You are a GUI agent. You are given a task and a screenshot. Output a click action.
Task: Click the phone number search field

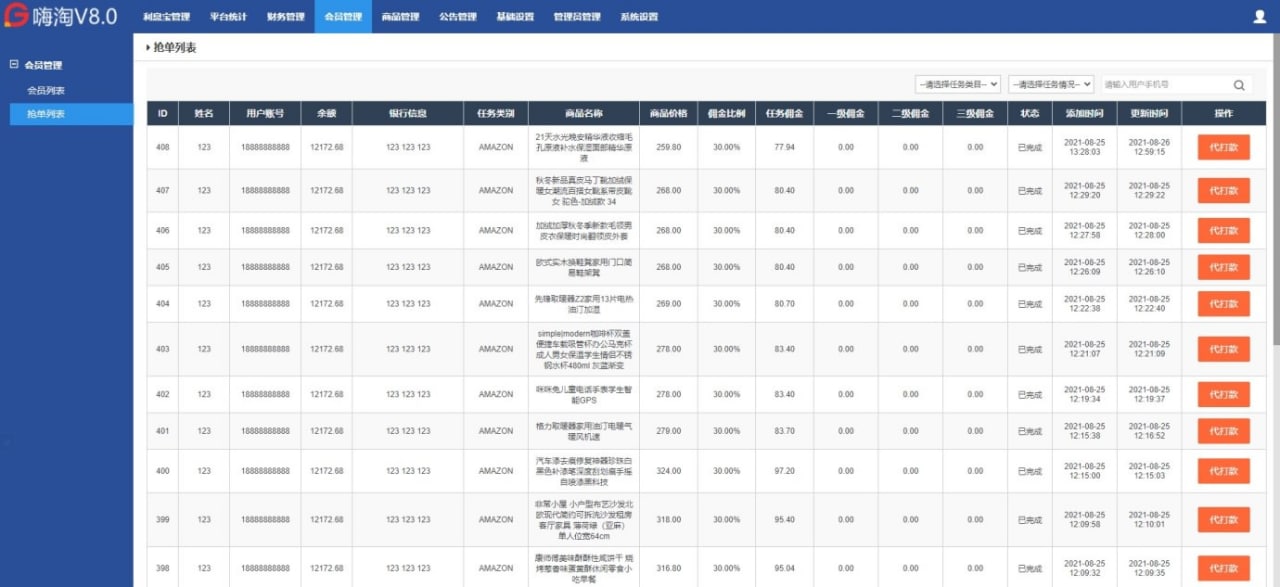coord(1163,85)
